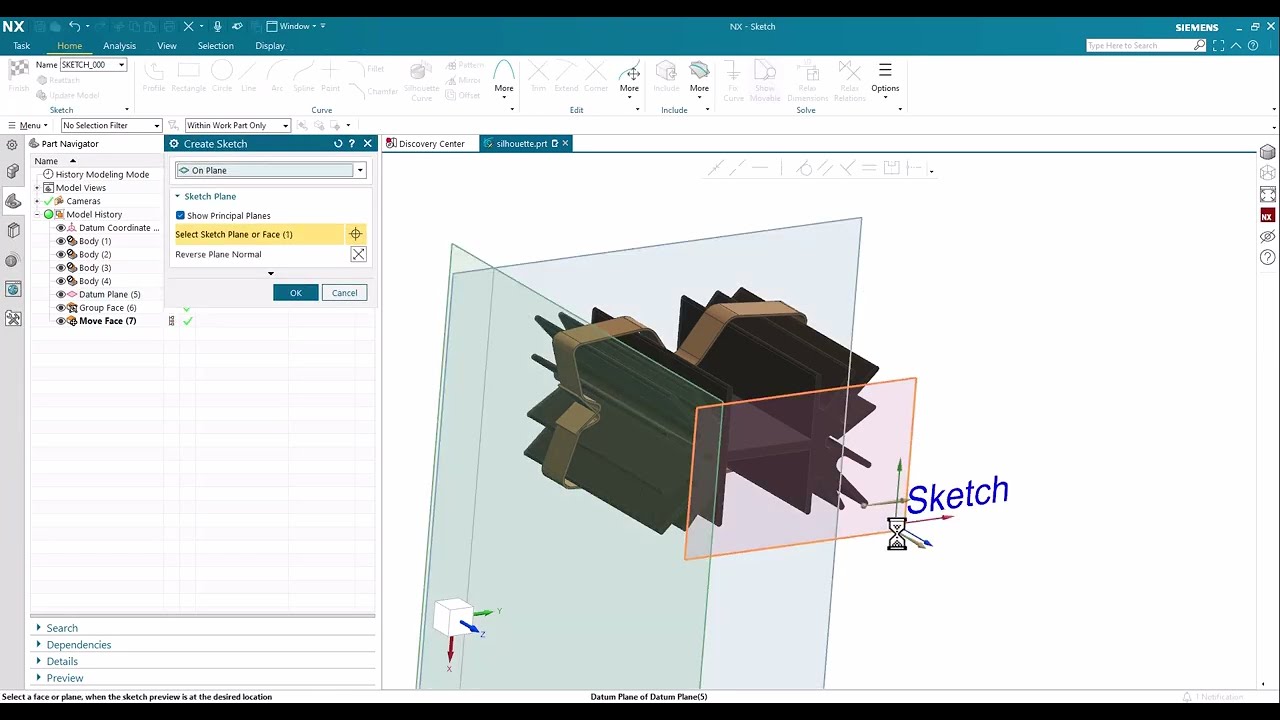
Task: Expand the Search panel
Action: pos(39,628)
